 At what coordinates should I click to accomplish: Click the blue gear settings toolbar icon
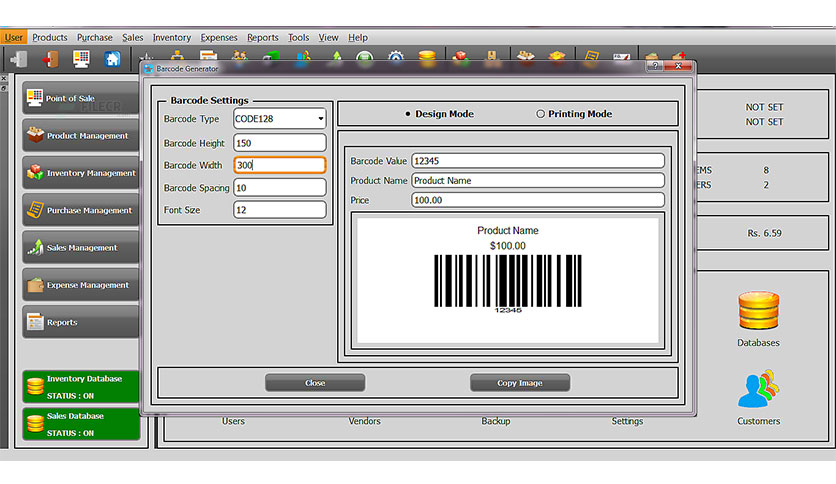click(396, 57)
